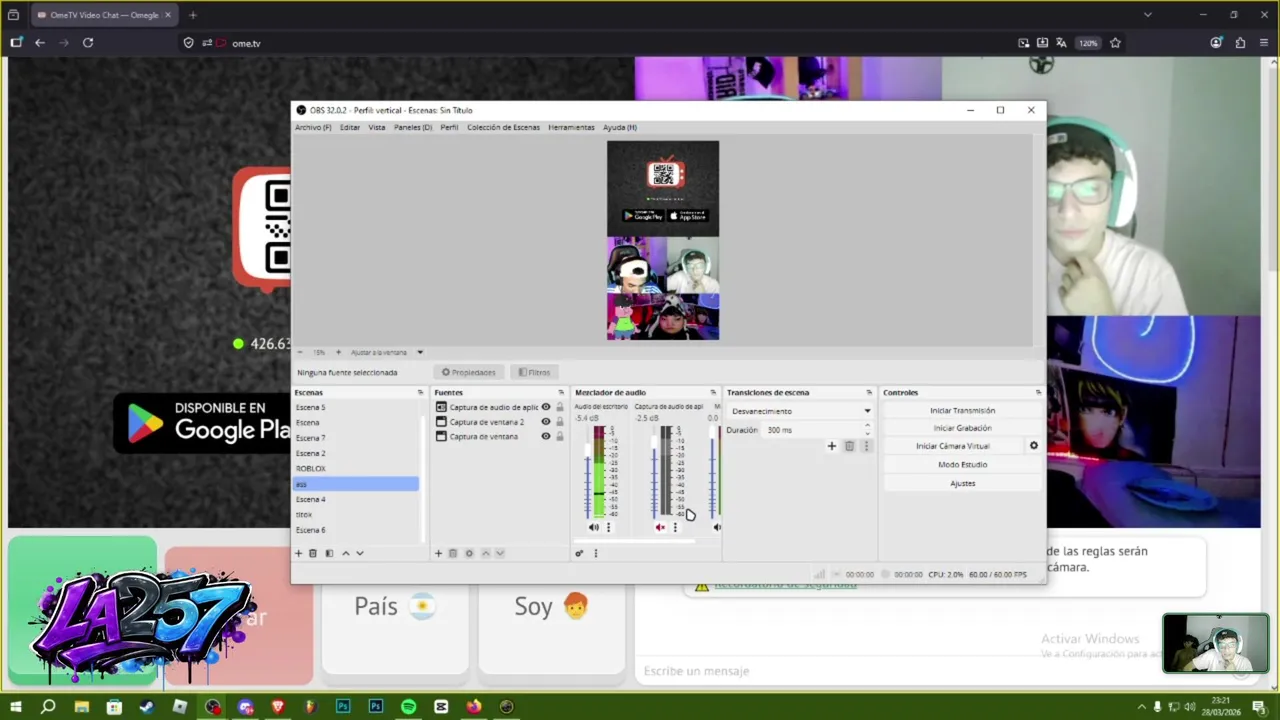Undock the Fuentes panel with its float icon
Viewport: 1280px width, 720px height.
tap(561, 393)
